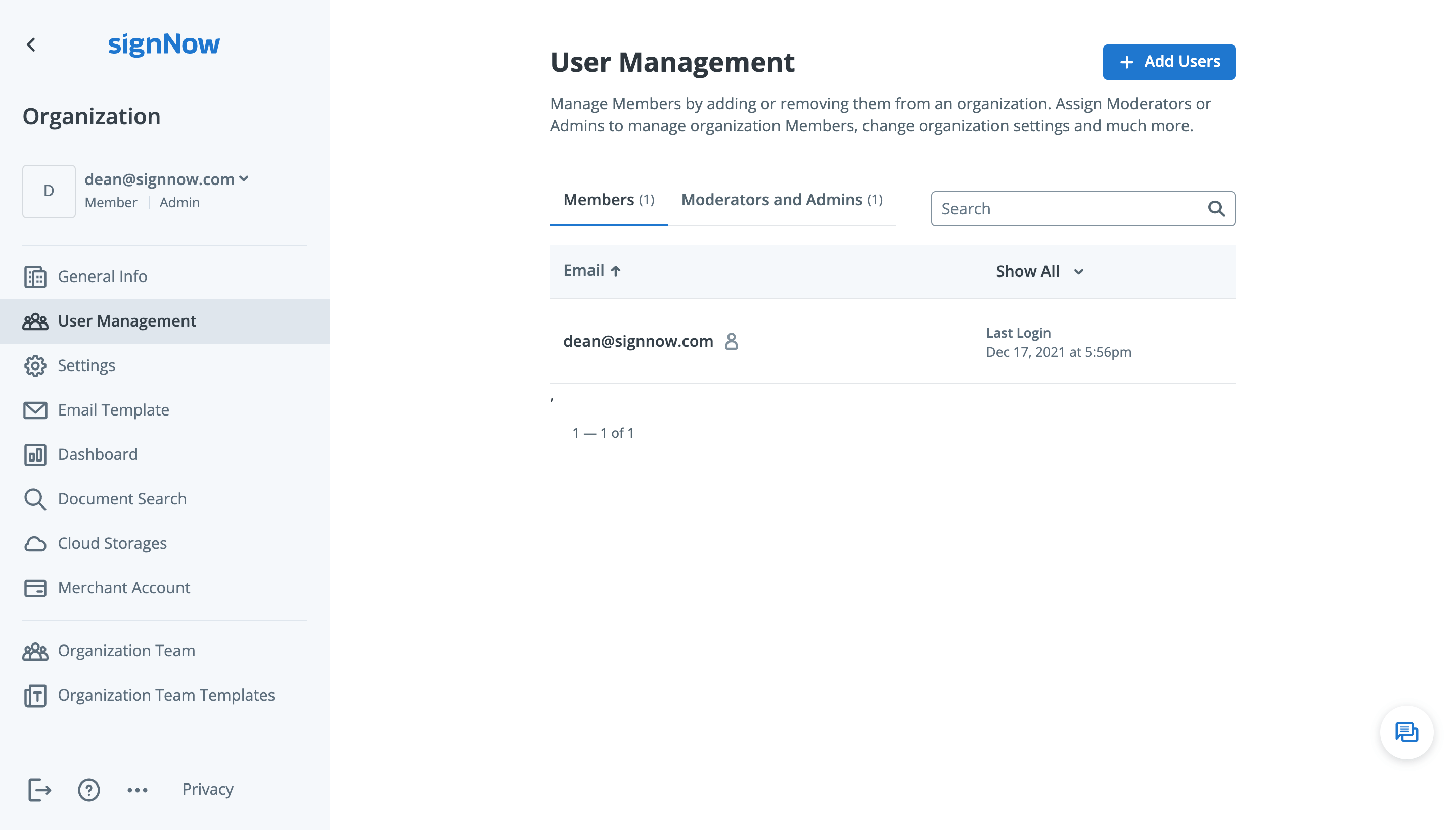Click the Dashboard chart icon

pos(35,455)
